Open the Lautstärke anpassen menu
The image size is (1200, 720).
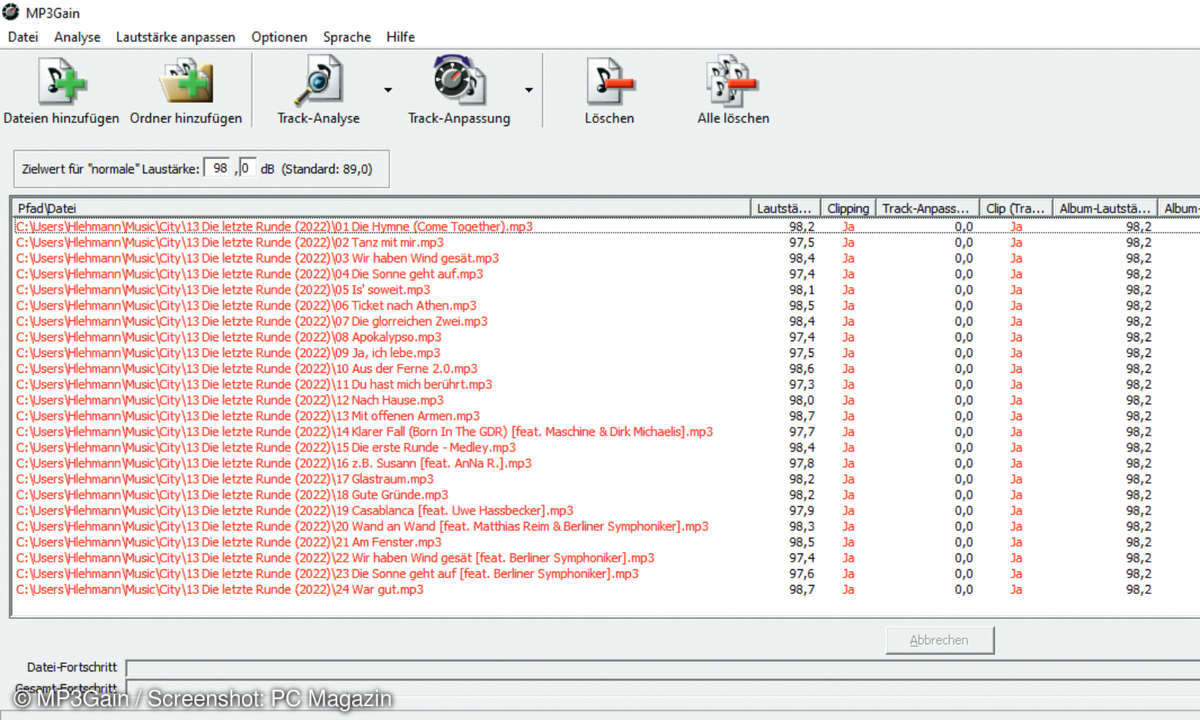tap(176, 37)
